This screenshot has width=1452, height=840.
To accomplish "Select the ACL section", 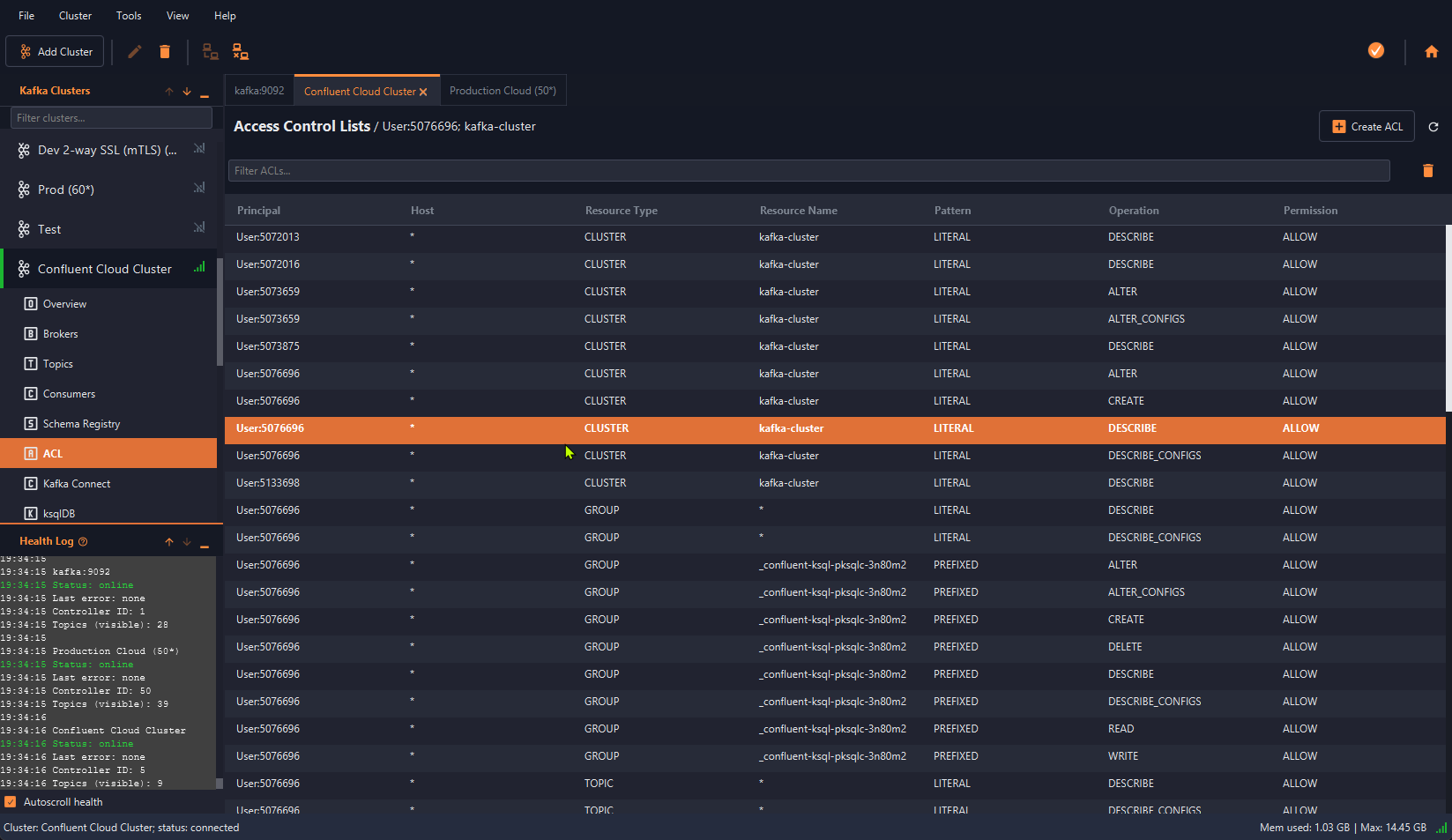I will (108, 454).
